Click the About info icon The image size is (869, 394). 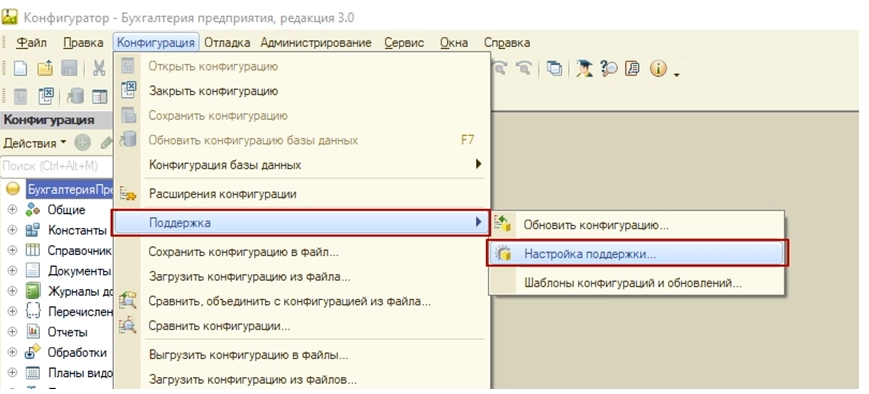pyautogui.click(x=658, y=68)
